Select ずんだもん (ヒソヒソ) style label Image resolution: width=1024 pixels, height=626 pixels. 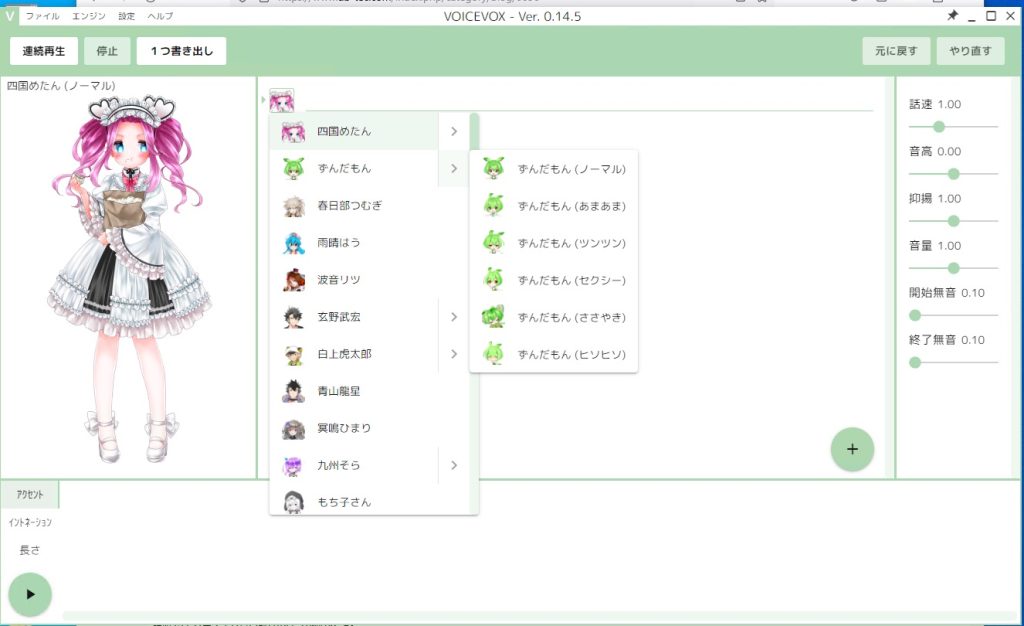[x=571, y=354]
